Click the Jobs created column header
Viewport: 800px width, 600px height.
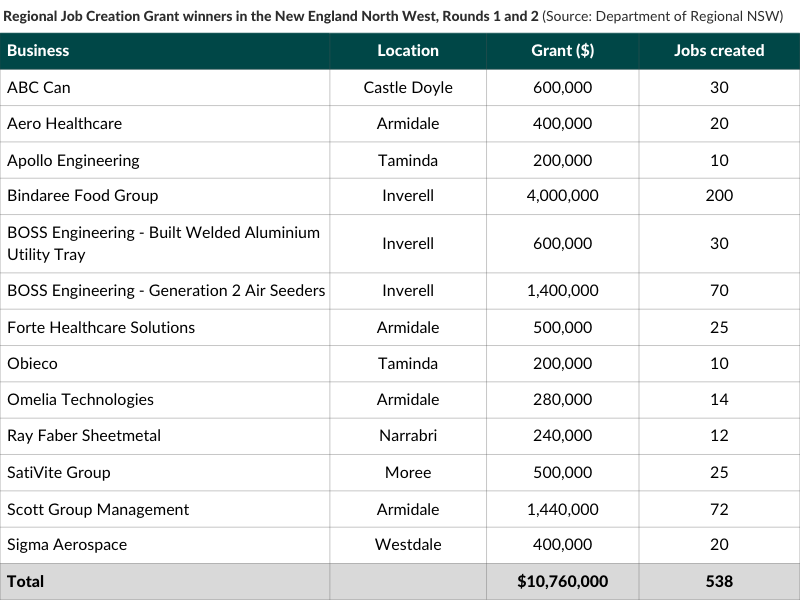click(719, 50)
